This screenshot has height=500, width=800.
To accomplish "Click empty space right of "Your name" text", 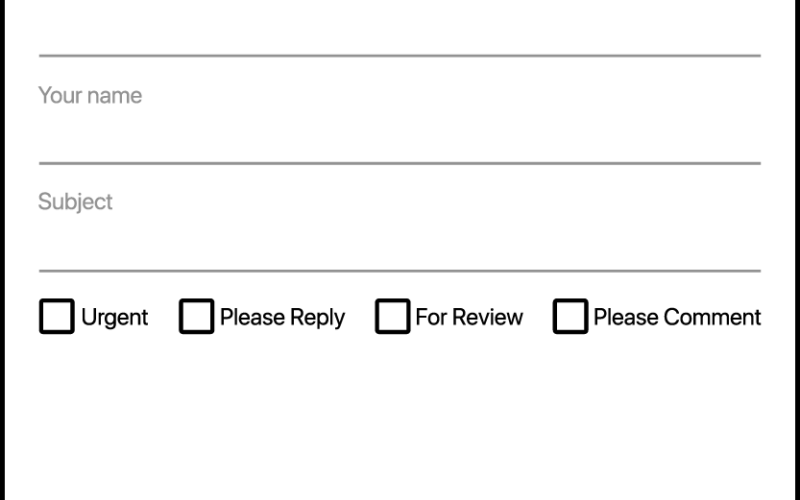I will pos(450,96).
